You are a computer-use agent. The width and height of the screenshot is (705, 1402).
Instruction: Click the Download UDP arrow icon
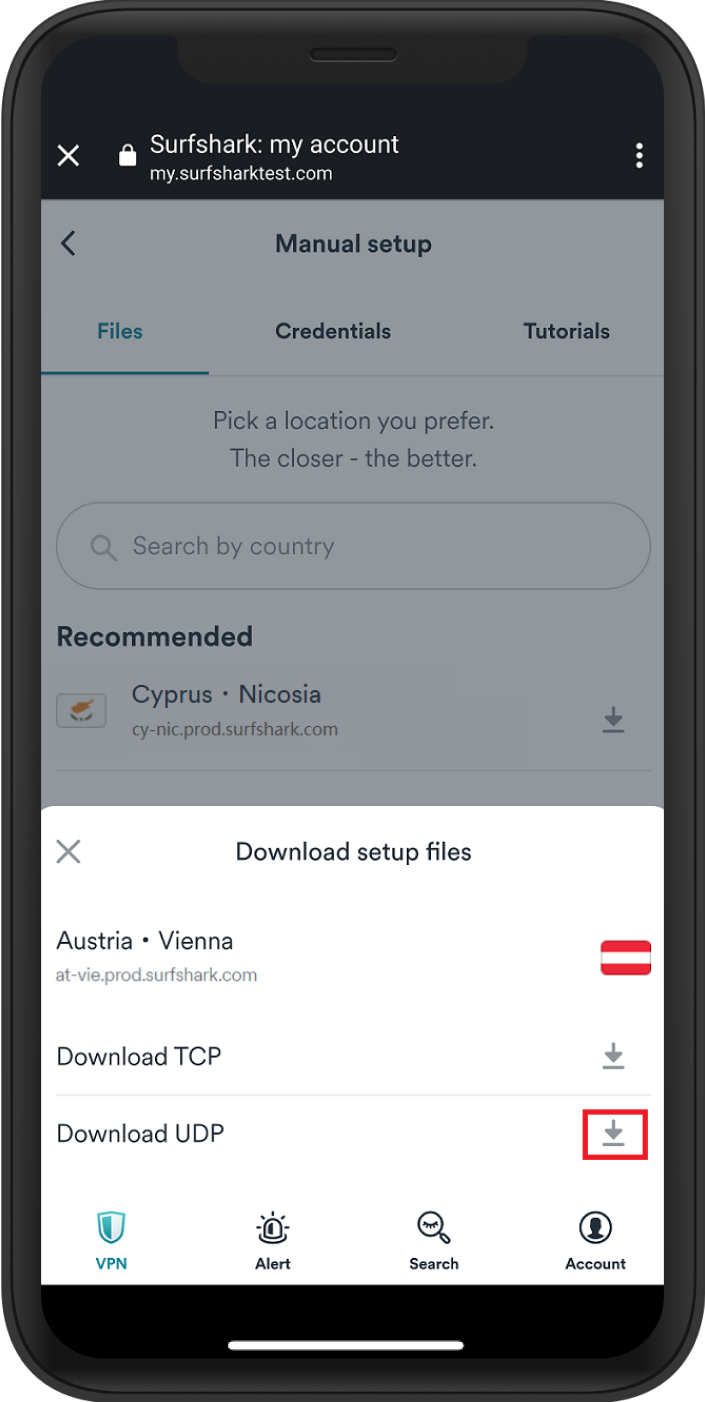click(614, 1134)
